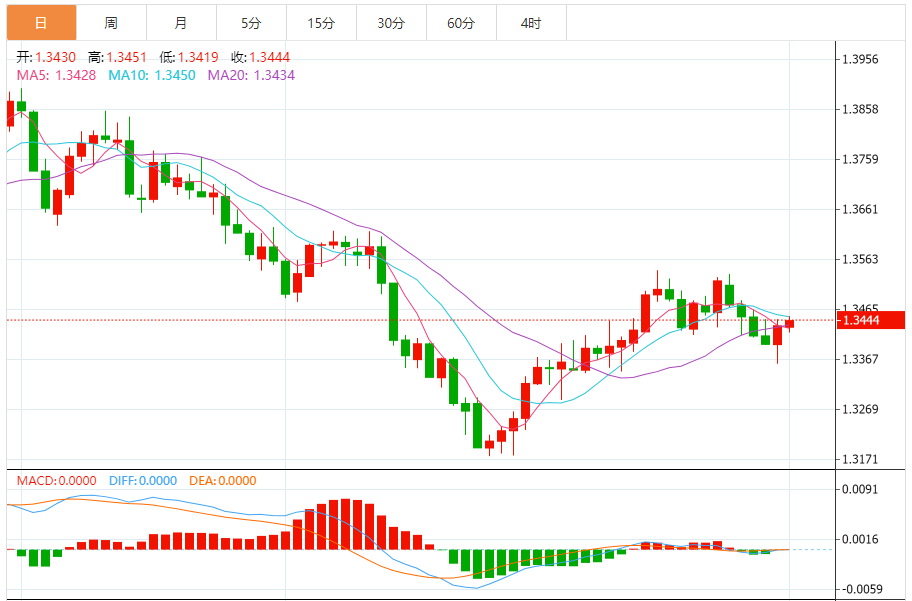This screenshot has height=601, width=912.
Task: Click the DIFF: 0.0000 indicator label
Action: [143, 481]
